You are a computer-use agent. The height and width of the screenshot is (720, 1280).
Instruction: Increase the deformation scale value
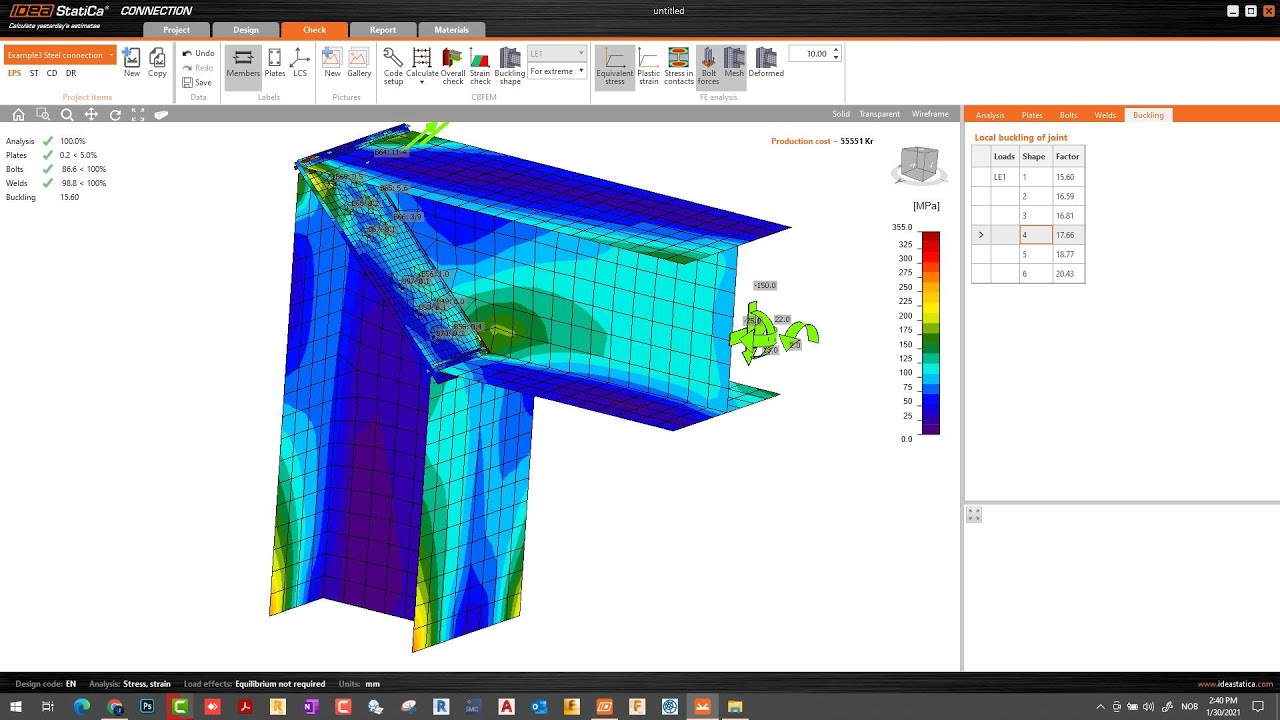(836, 50)
